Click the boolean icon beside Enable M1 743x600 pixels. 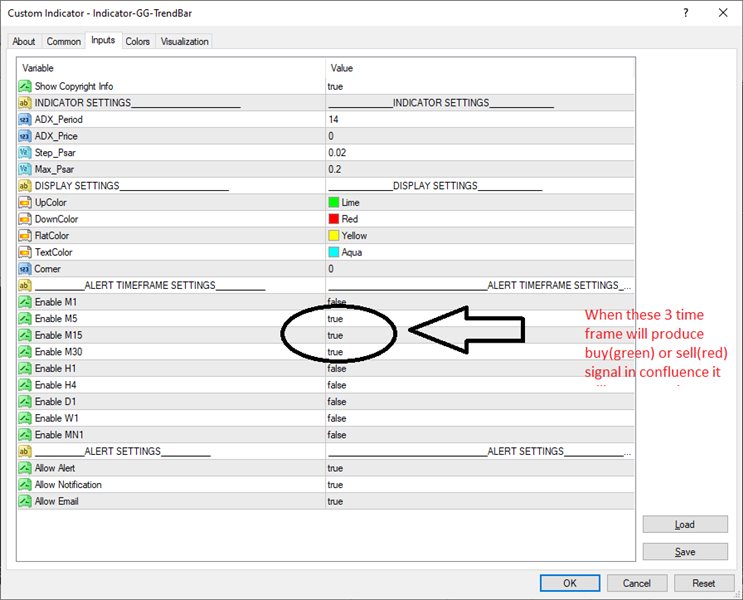point(25,302)
